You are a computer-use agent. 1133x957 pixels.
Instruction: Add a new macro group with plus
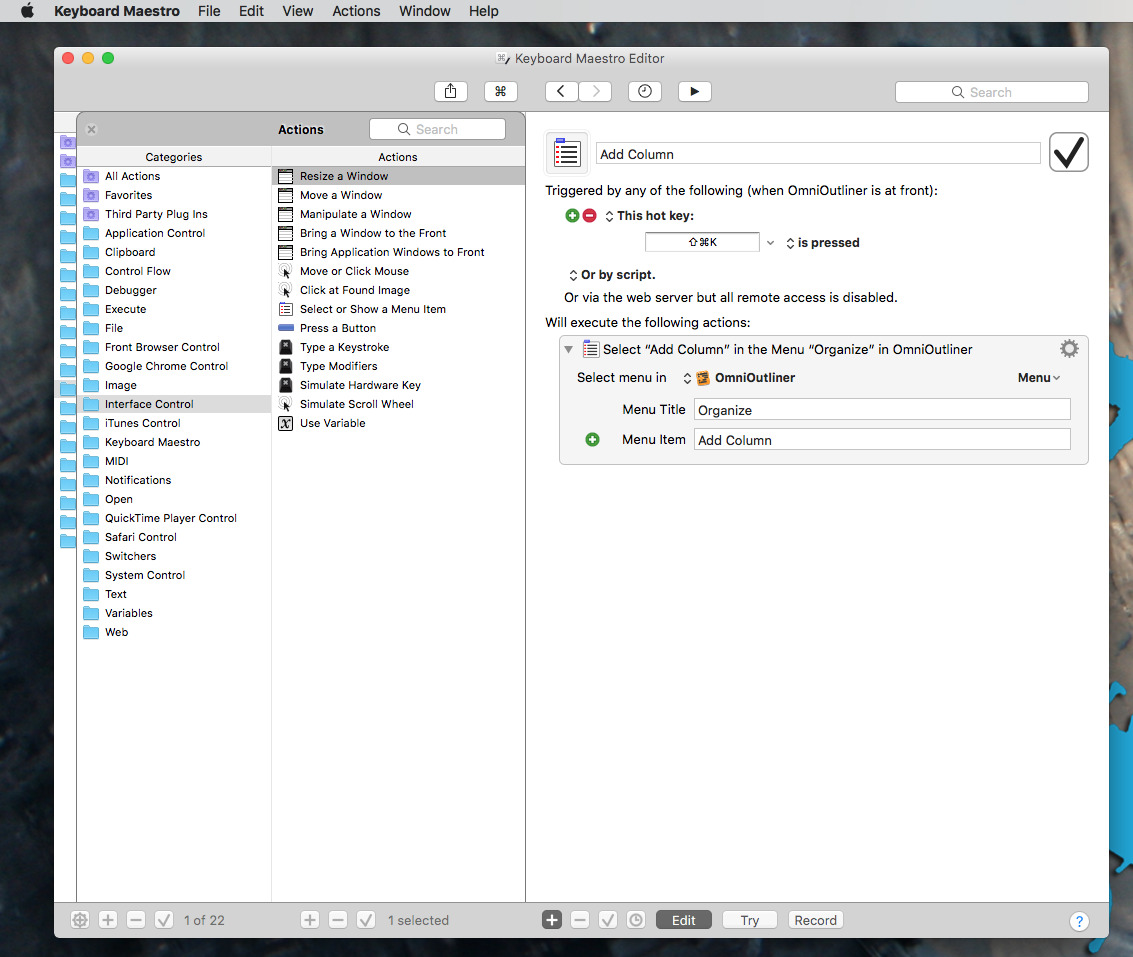point(108,919)
